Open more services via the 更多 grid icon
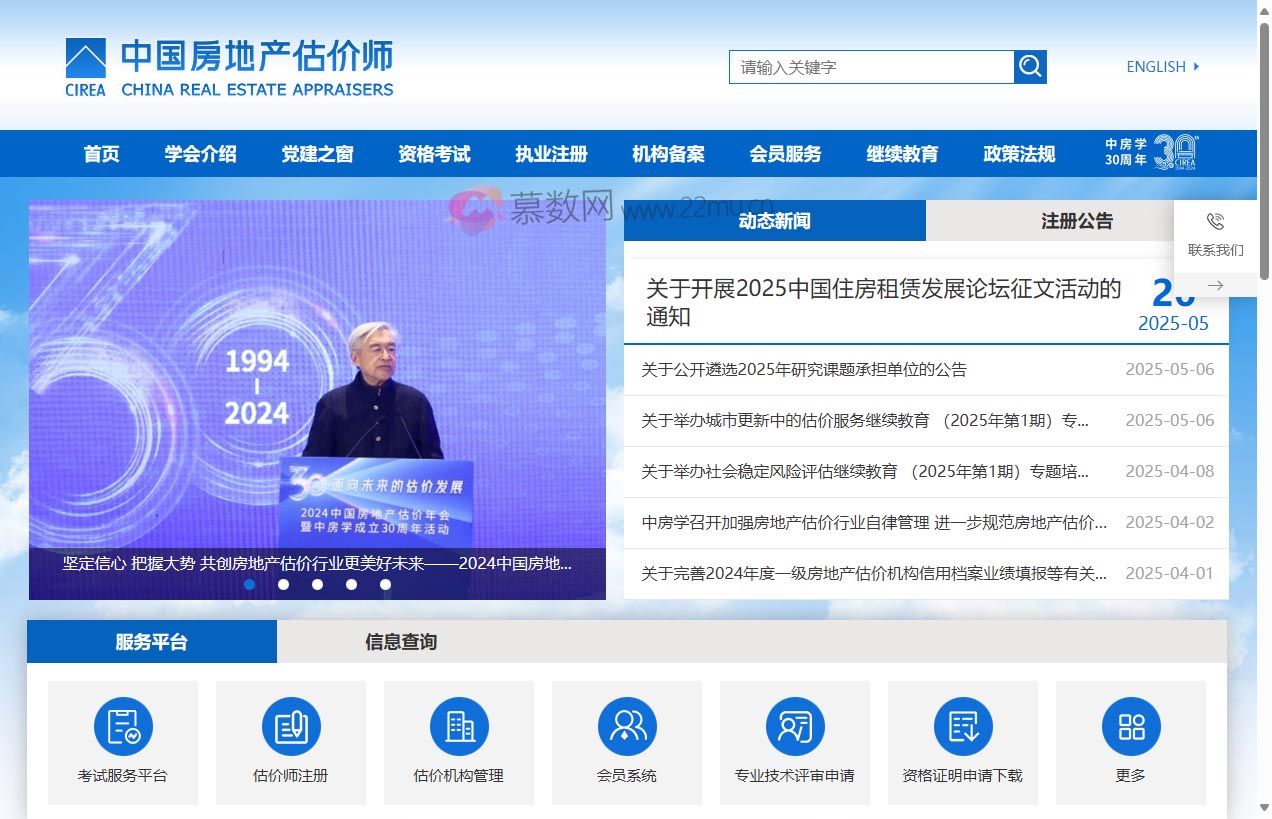This screenshot has width=1272, height=819. [x=1130, y=726]
